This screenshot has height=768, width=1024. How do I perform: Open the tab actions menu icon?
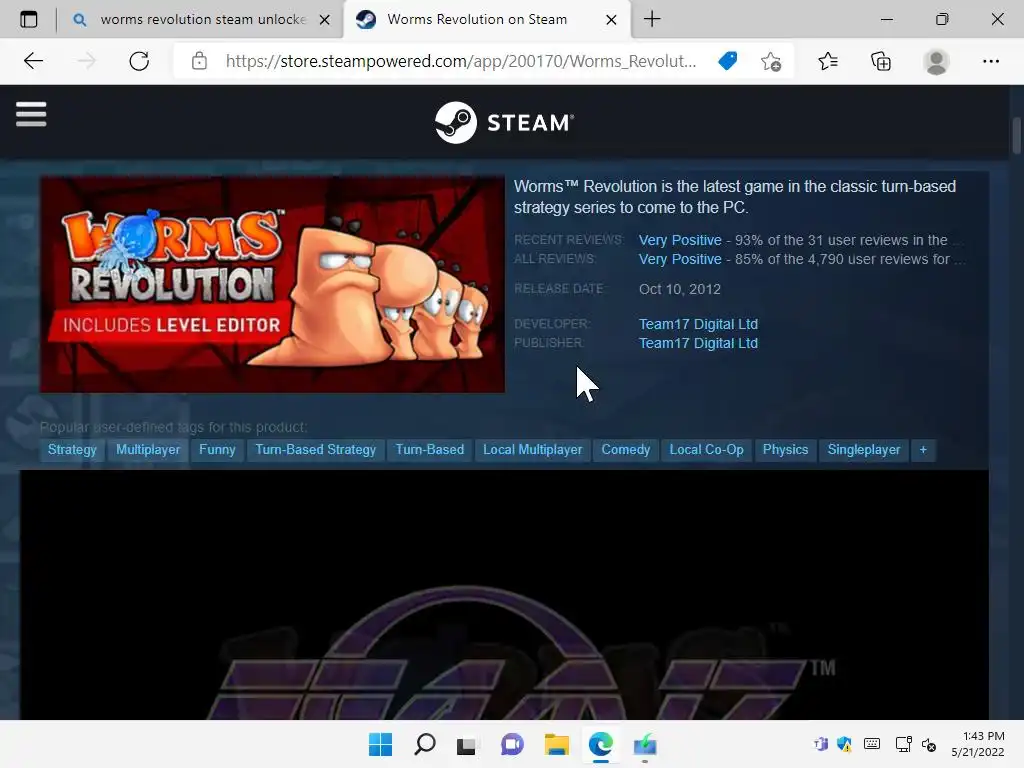29,20
